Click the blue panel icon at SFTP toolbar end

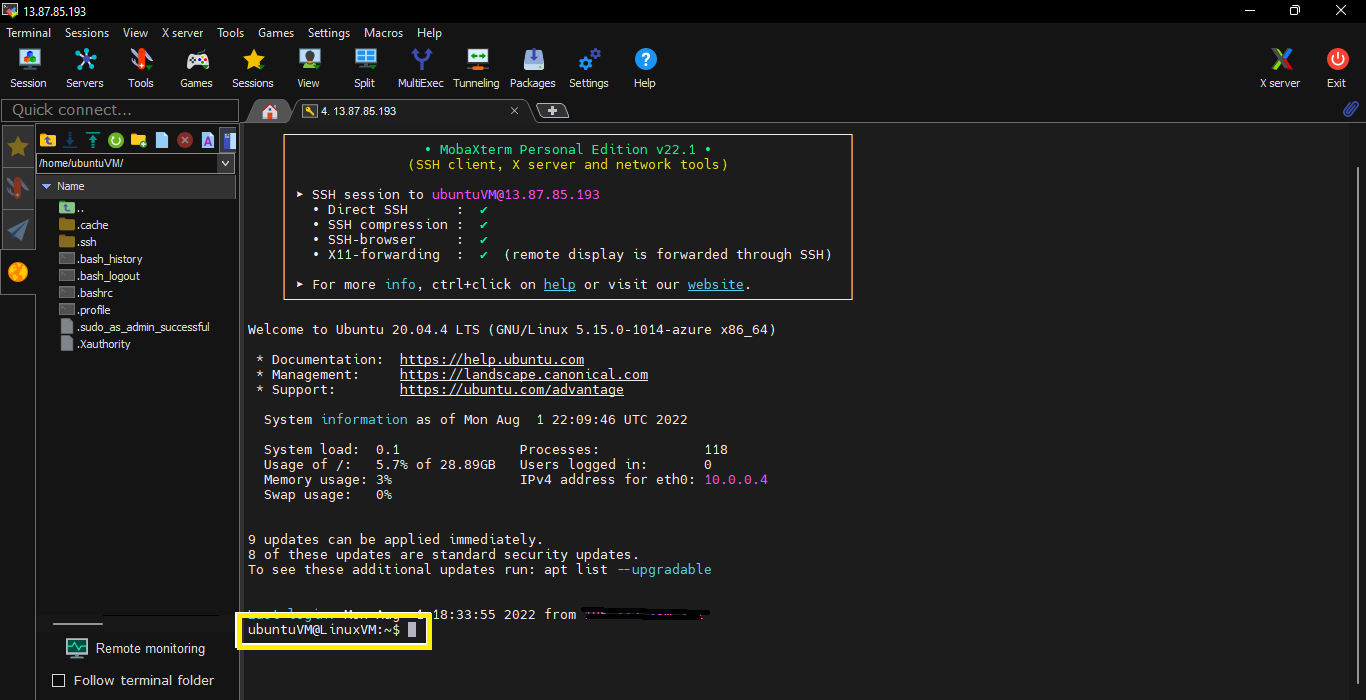229,140
